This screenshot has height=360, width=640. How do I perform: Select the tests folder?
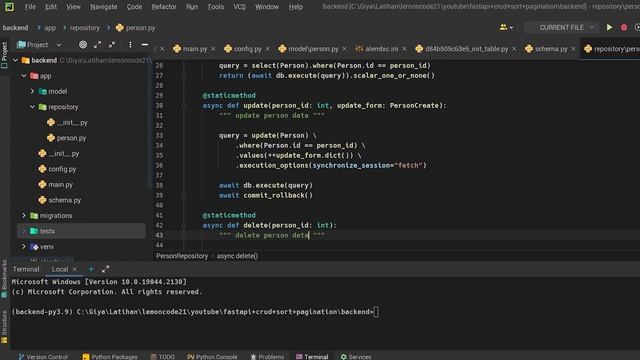tap(81, 231)
